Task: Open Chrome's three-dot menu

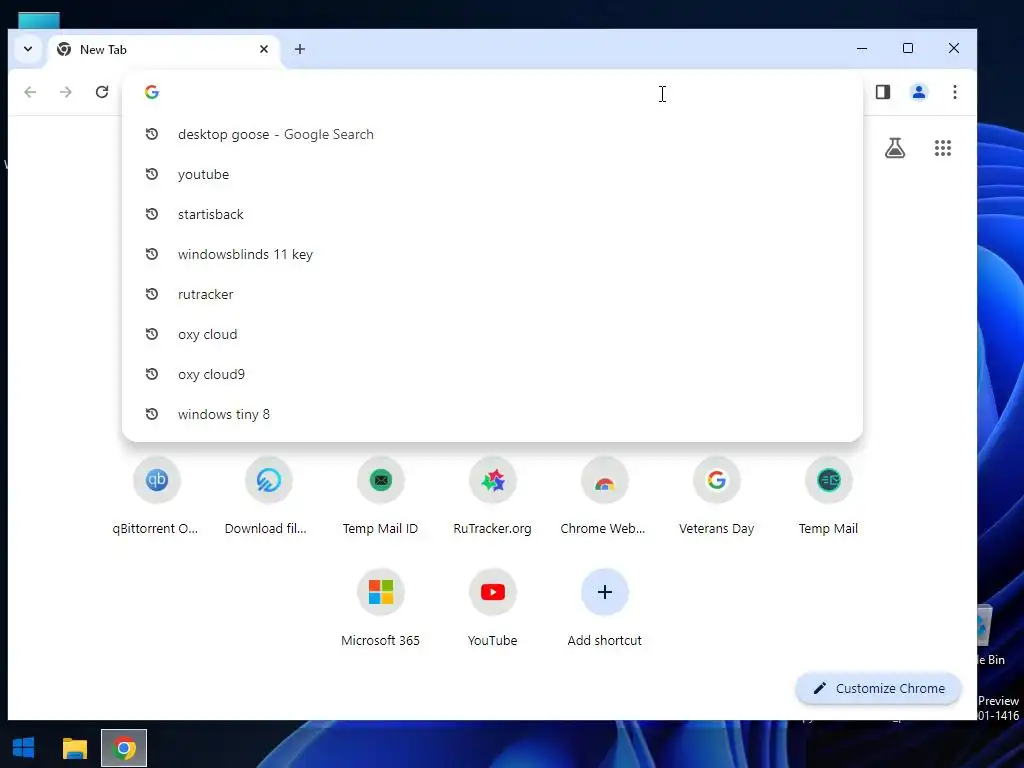Action: [955, 92]
